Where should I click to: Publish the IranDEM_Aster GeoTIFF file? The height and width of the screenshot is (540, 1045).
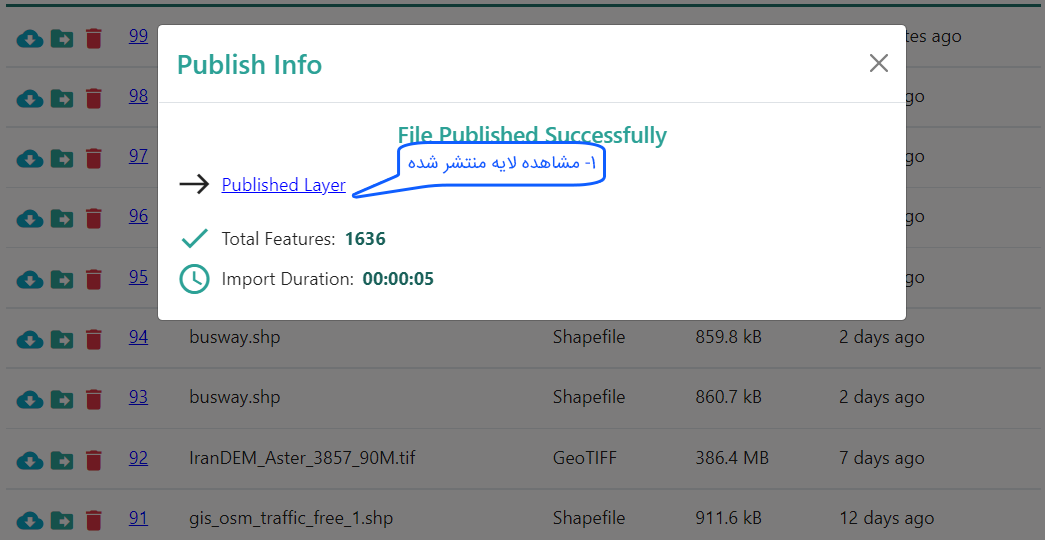[62, 460]
